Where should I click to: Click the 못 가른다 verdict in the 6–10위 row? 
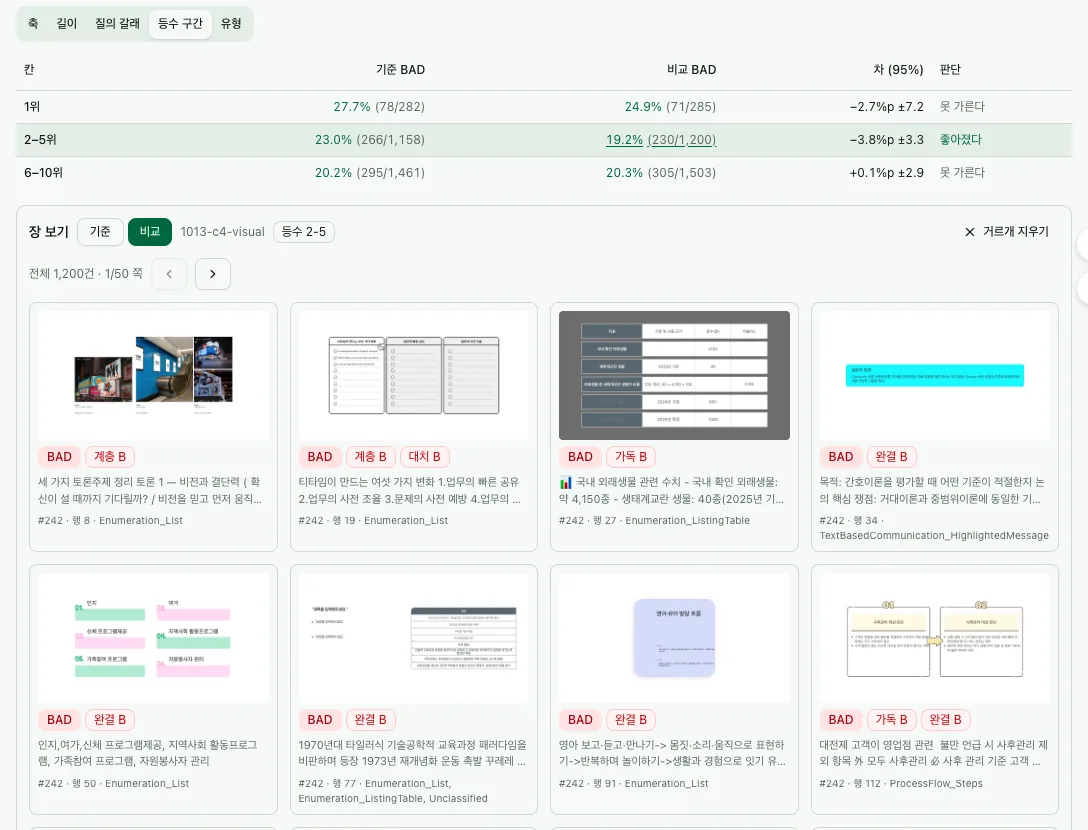tap(962, 173)
